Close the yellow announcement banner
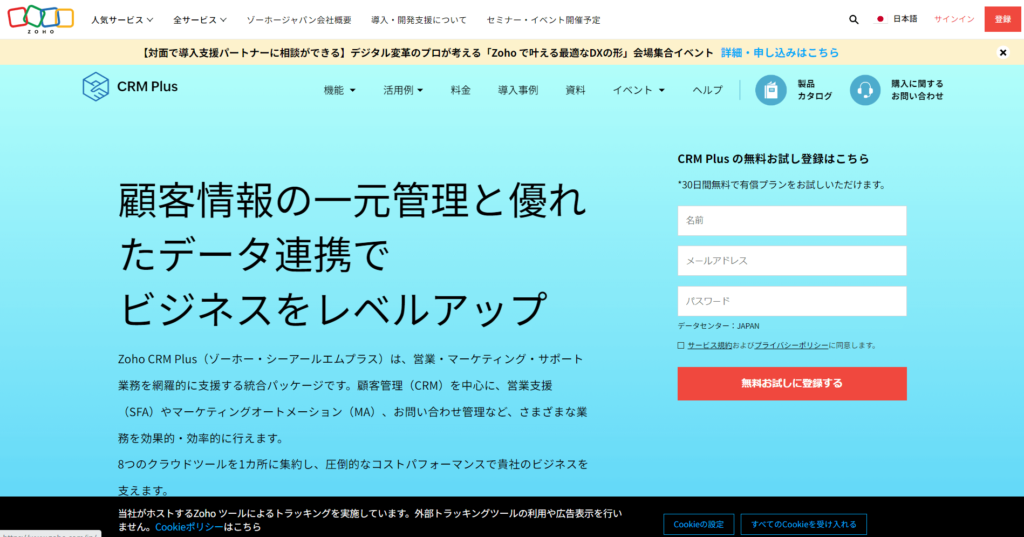Viewport: 1024px width, 537px height. 1003,53
